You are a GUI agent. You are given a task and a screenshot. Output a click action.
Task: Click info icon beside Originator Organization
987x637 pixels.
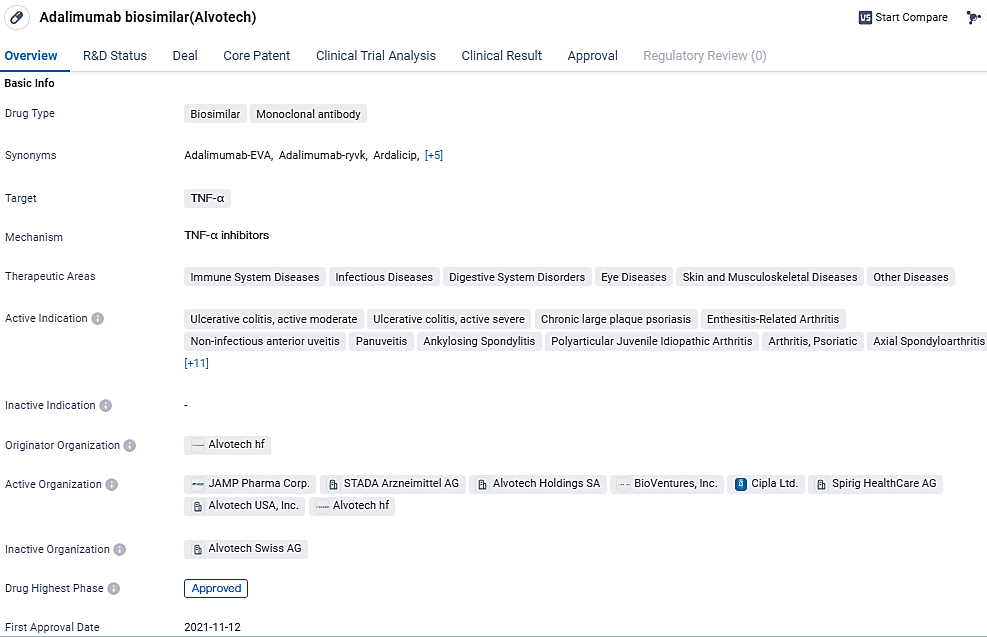[130, 446]
